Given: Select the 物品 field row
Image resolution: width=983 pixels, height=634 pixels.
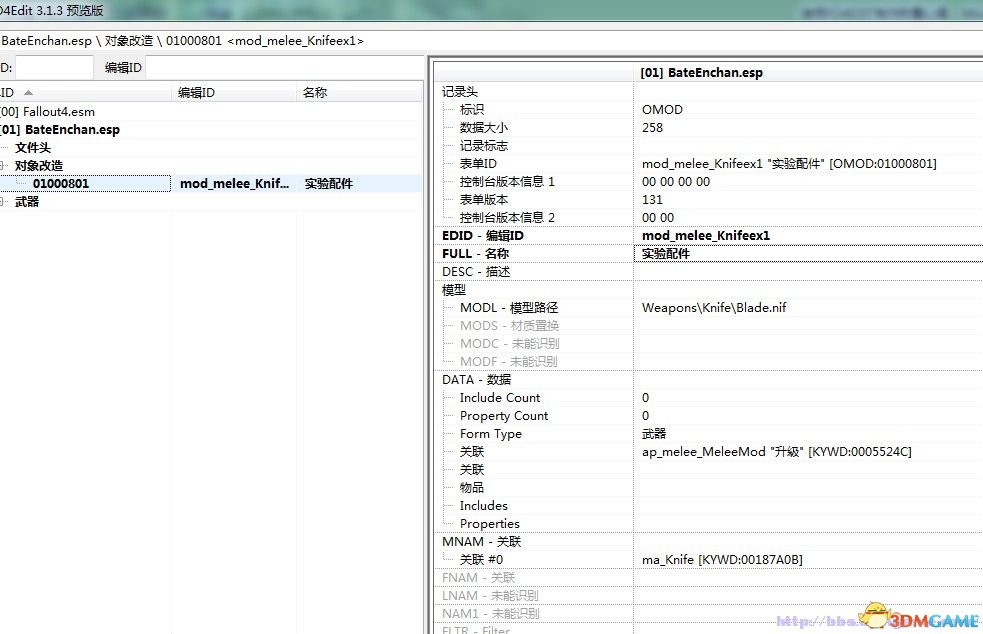Looking at the screenshot, I should (471, 488).
